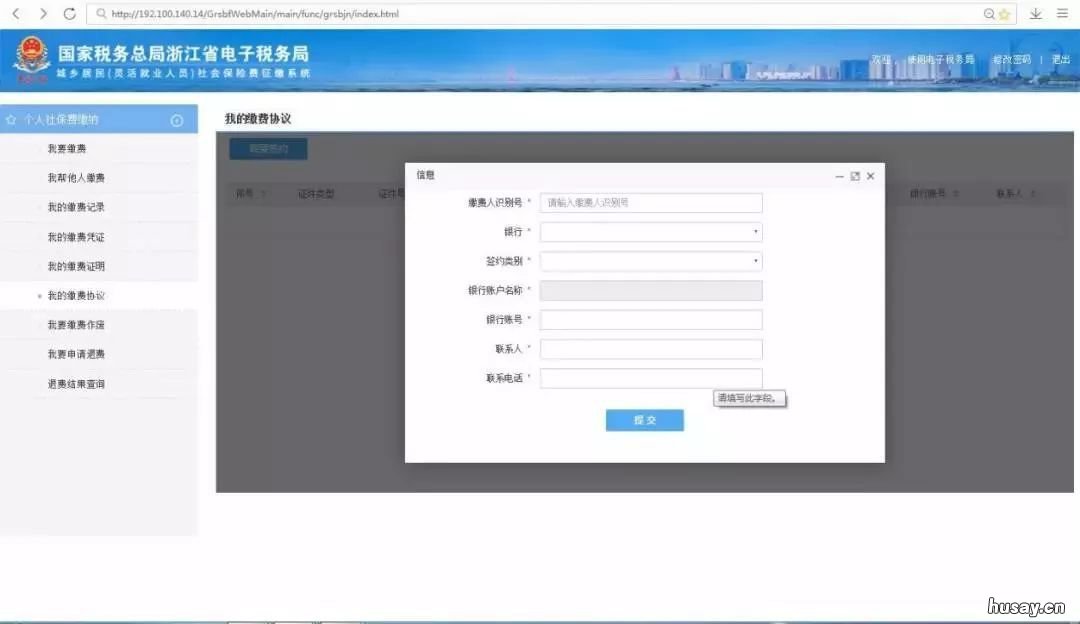Reload the page using the refresh icon
Image resolution: width=1080 pixels, height=624 pixels.
(68, 14)
